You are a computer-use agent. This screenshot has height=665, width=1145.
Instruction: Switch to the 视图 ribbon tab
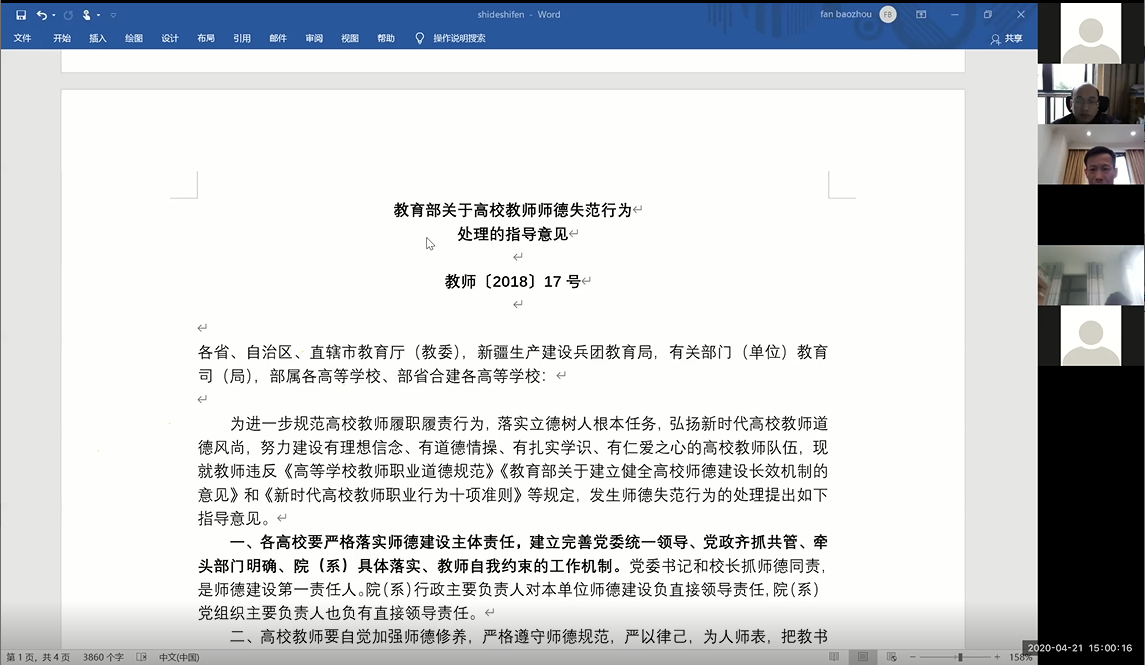350,38
